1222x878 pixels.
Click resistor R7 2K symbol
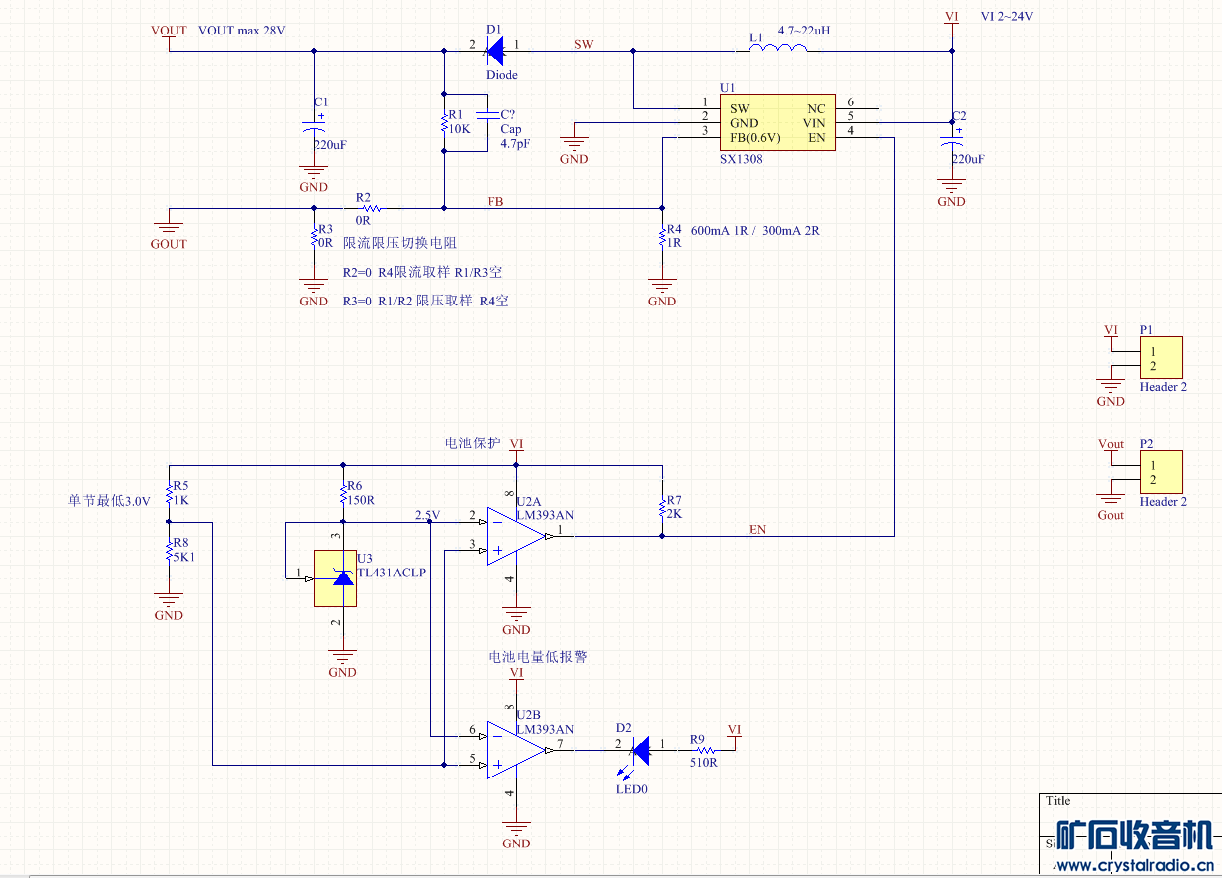click(x=661, y=507)
